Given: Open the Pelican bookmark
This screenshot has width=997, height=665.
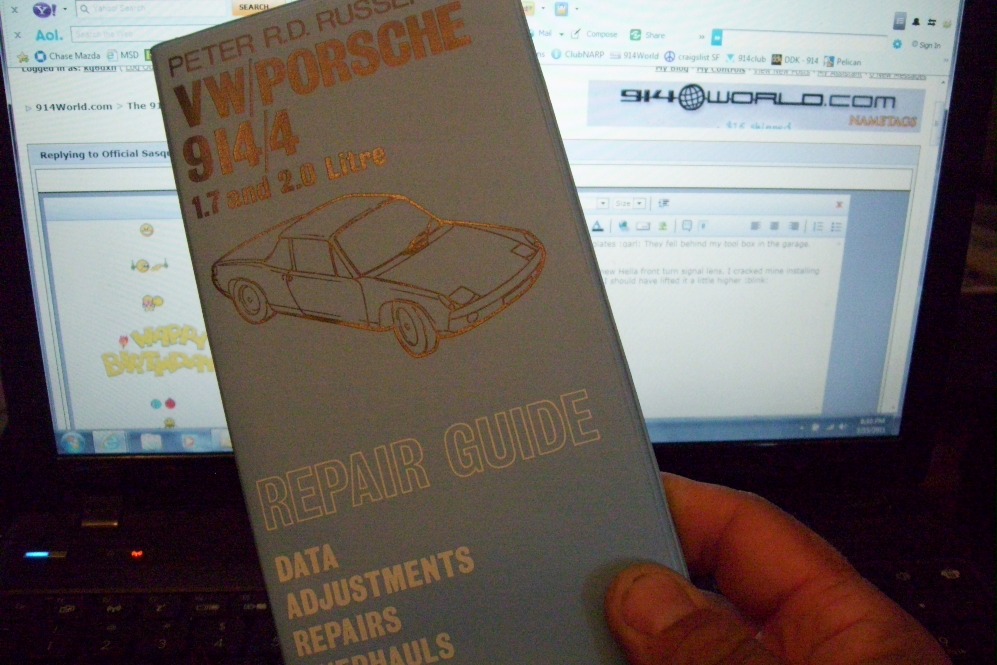Looking at the screenshot, I should click(x=842, y=62).
